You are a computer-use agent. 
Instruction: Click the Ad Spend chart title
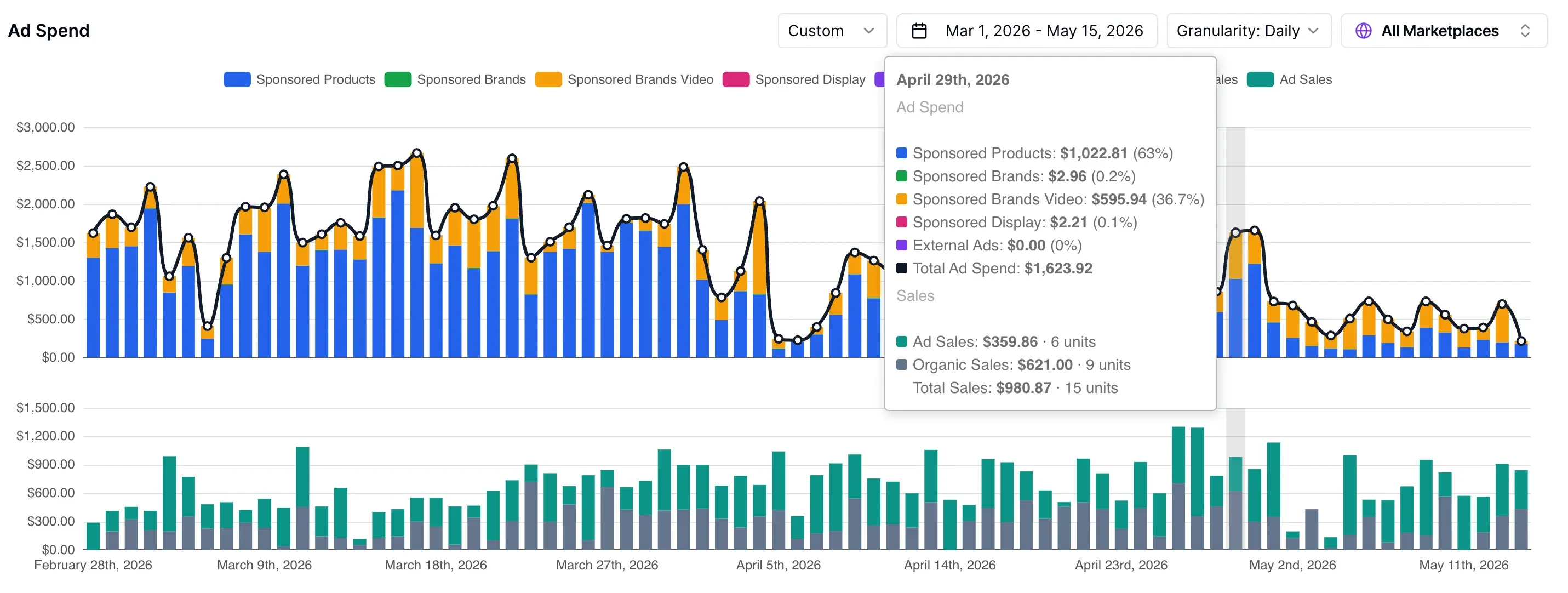49,31
